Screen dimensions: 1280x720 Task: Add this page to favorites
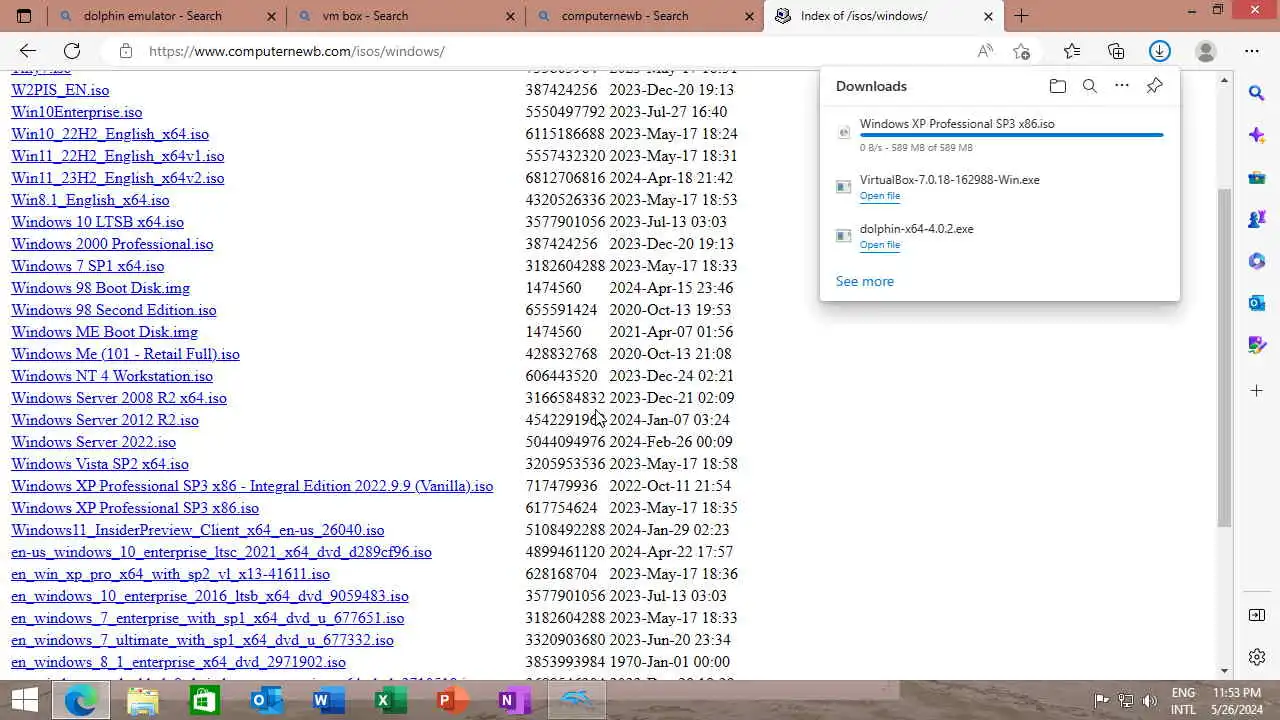(x=1021, y=51)
